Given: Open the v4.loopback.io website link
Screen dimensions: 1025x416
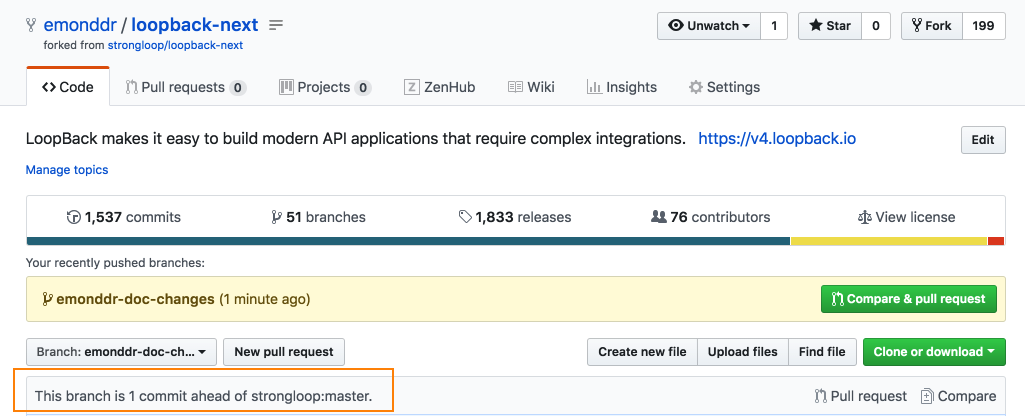Looking at the screenshot, I should point(776,138).
